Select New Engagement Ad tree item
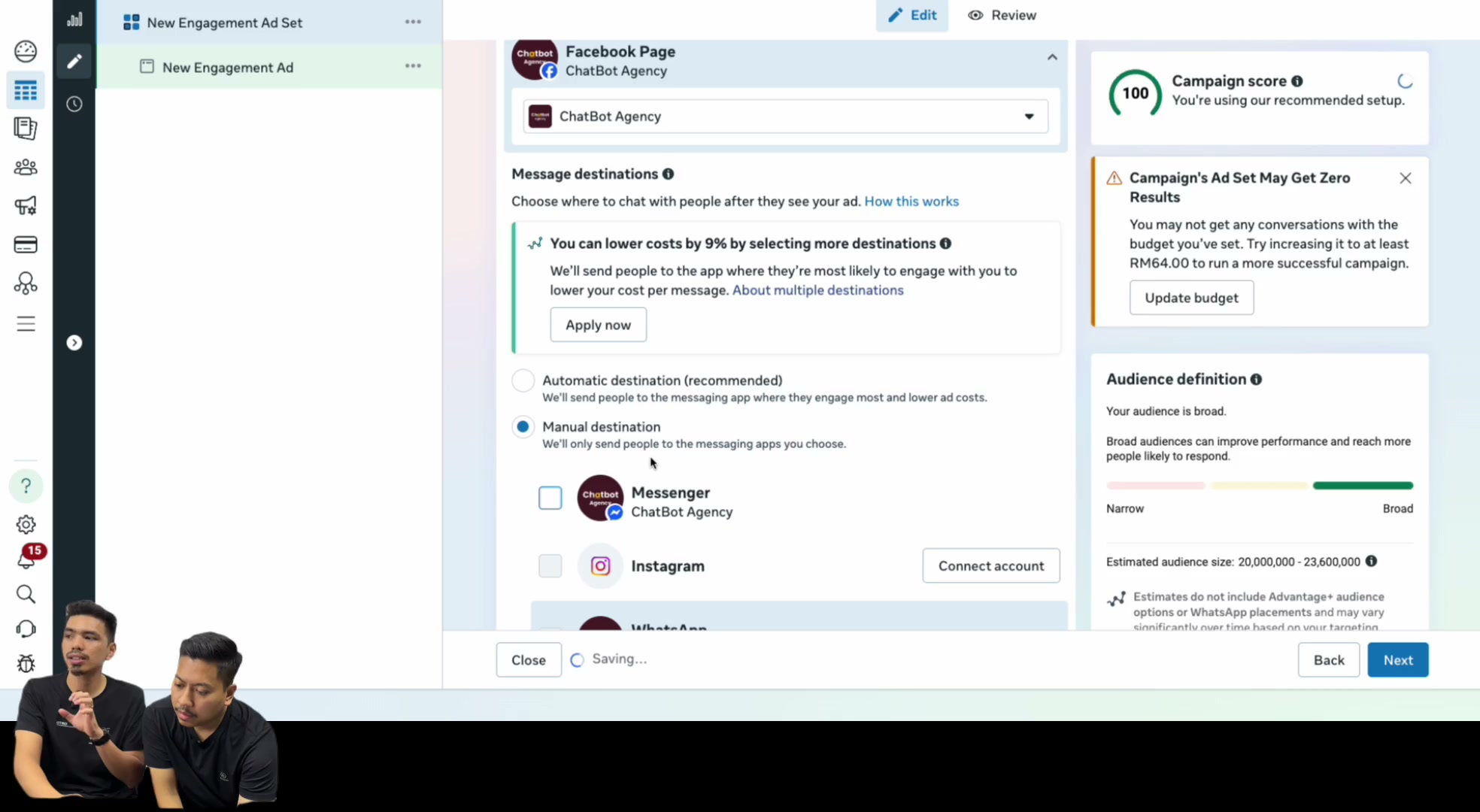The image size is (1480, 812). click(x=268, y=67)
